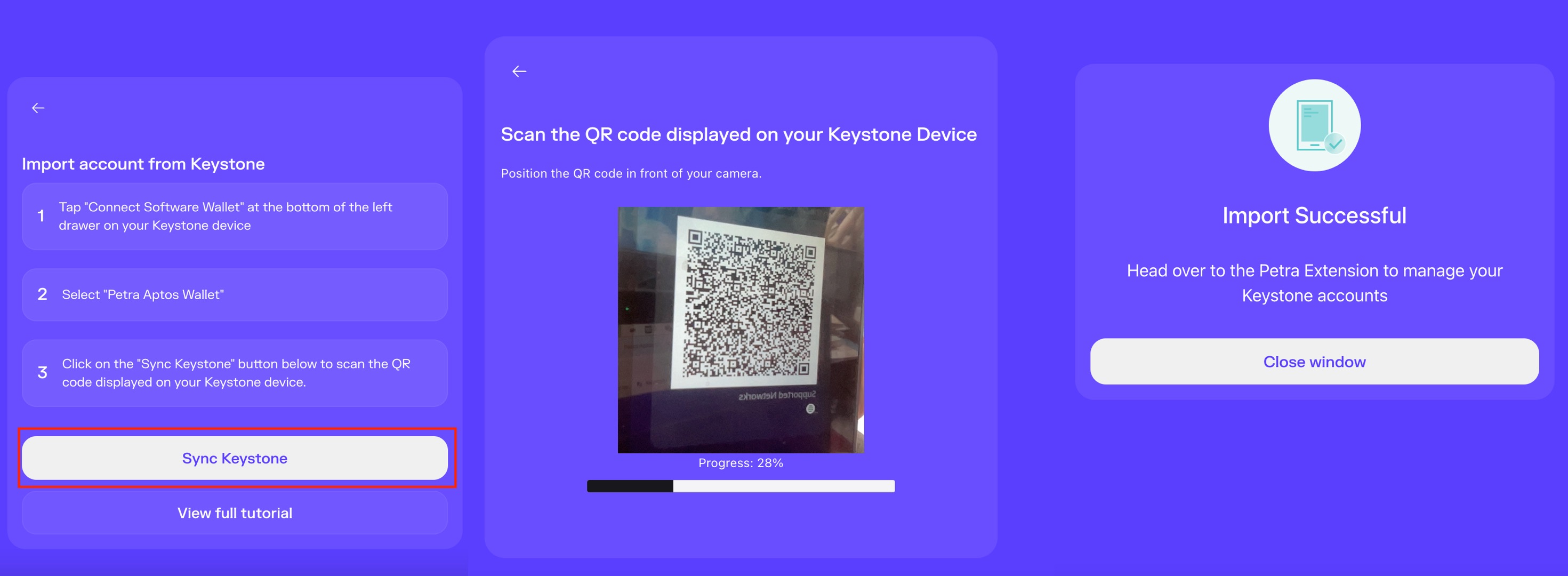Click the Import Successful device checkmark icon

(x=1314, y=125)
